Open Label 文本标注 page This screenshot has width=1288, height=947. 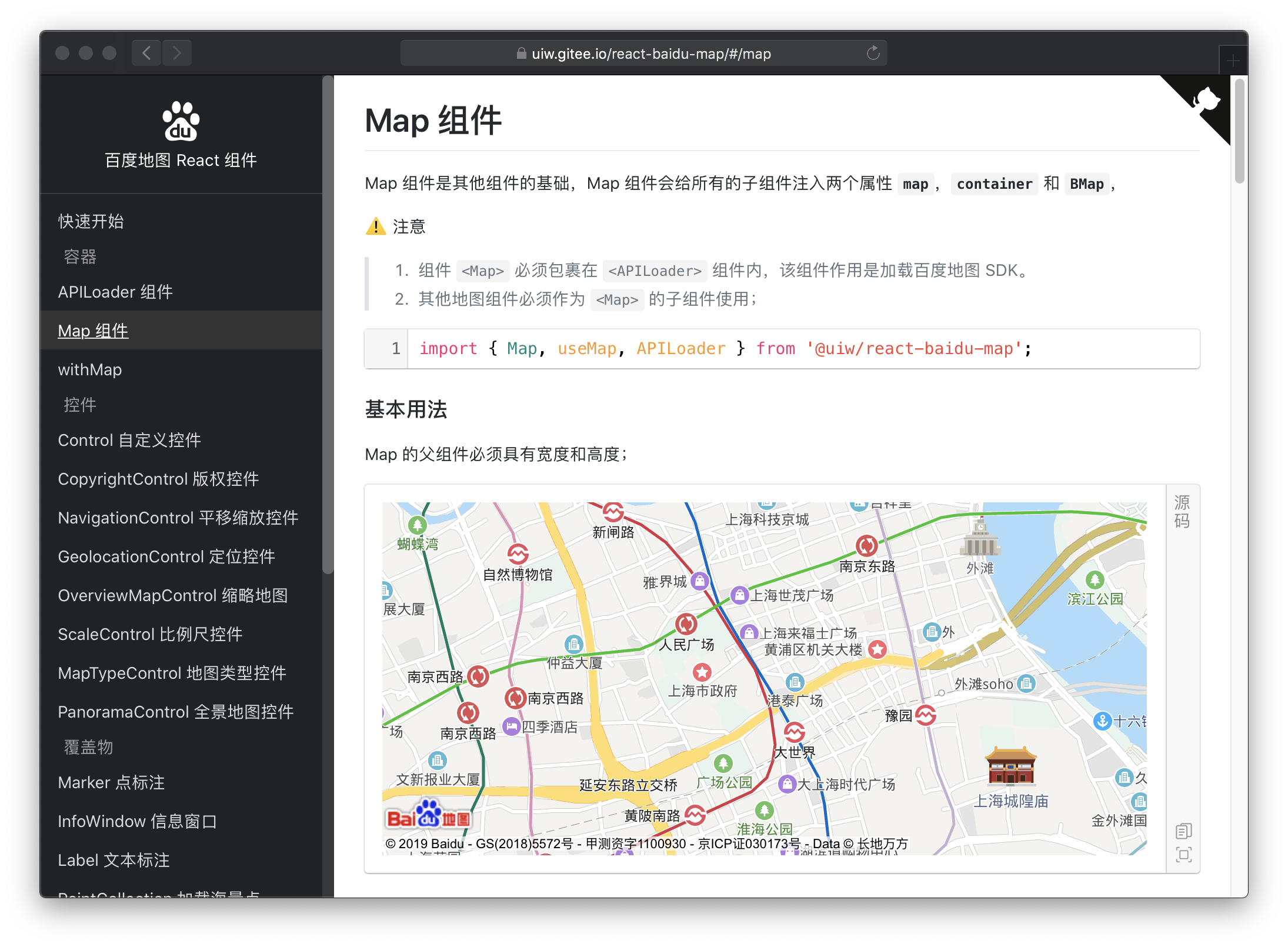(181, 860)
